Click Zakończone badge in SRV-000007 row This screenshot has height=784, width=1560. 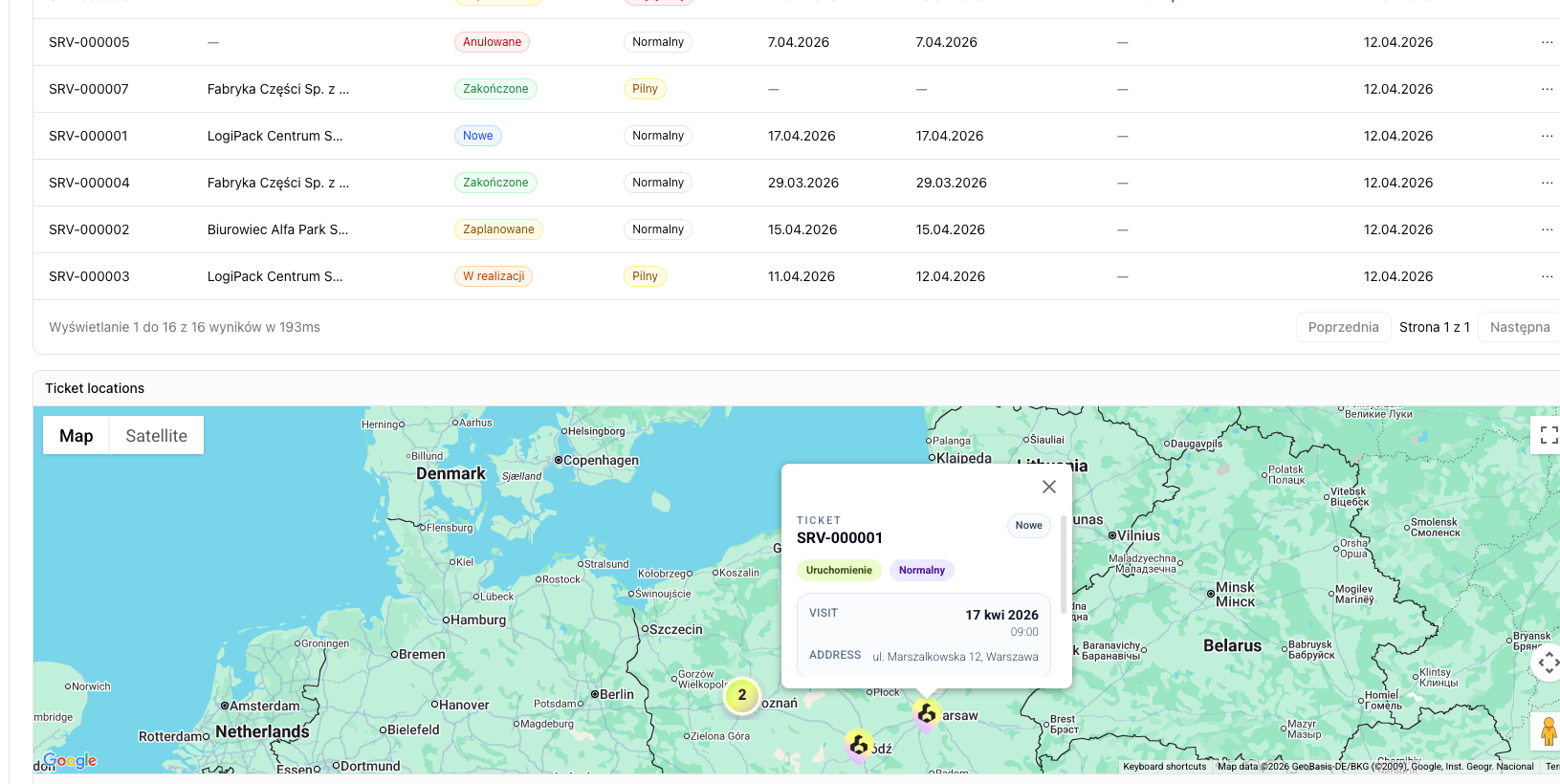[495, 89]
